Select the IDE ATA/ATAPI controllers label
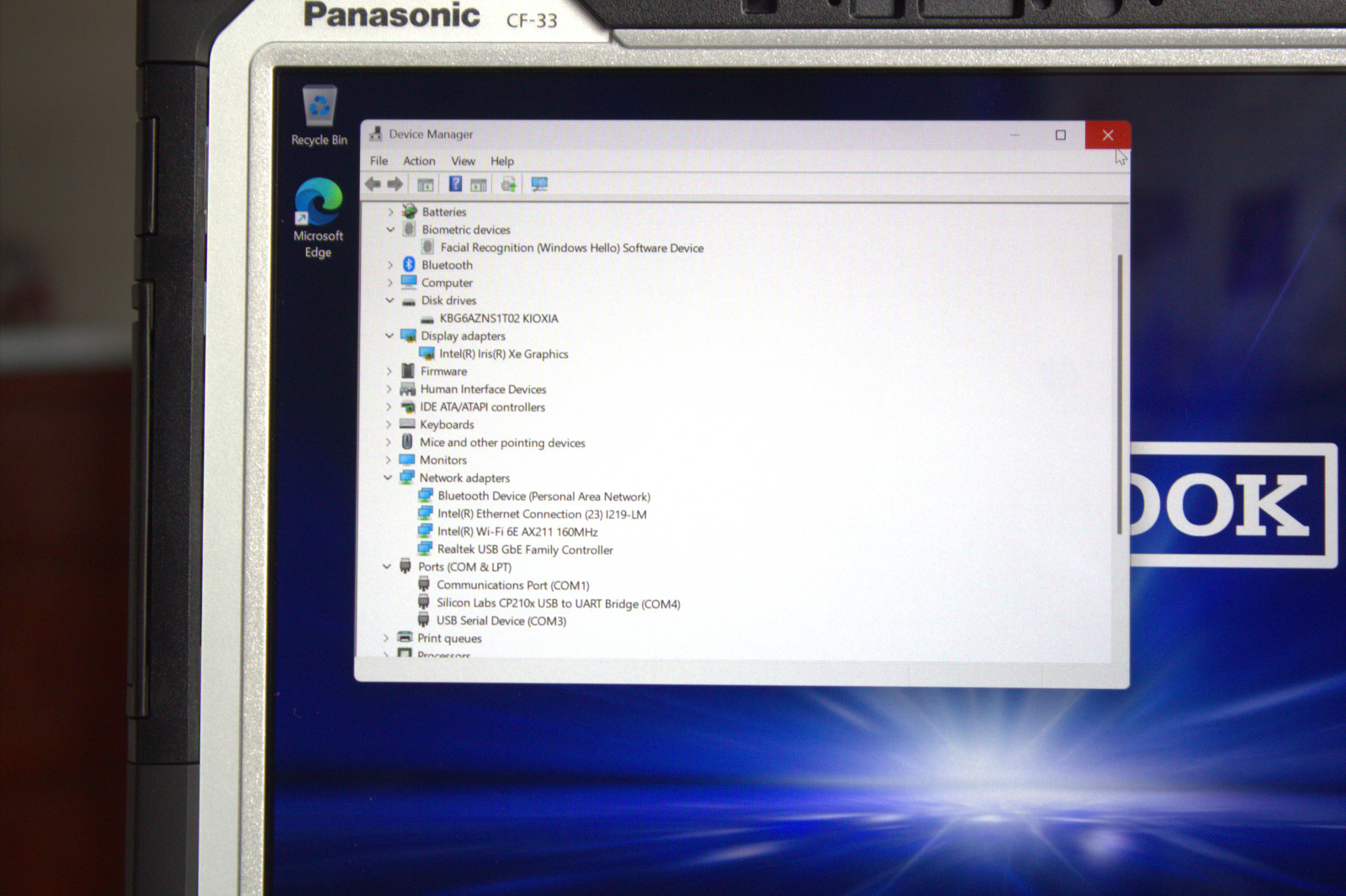This screenshot has height=896, width=1346. point(483,406)
